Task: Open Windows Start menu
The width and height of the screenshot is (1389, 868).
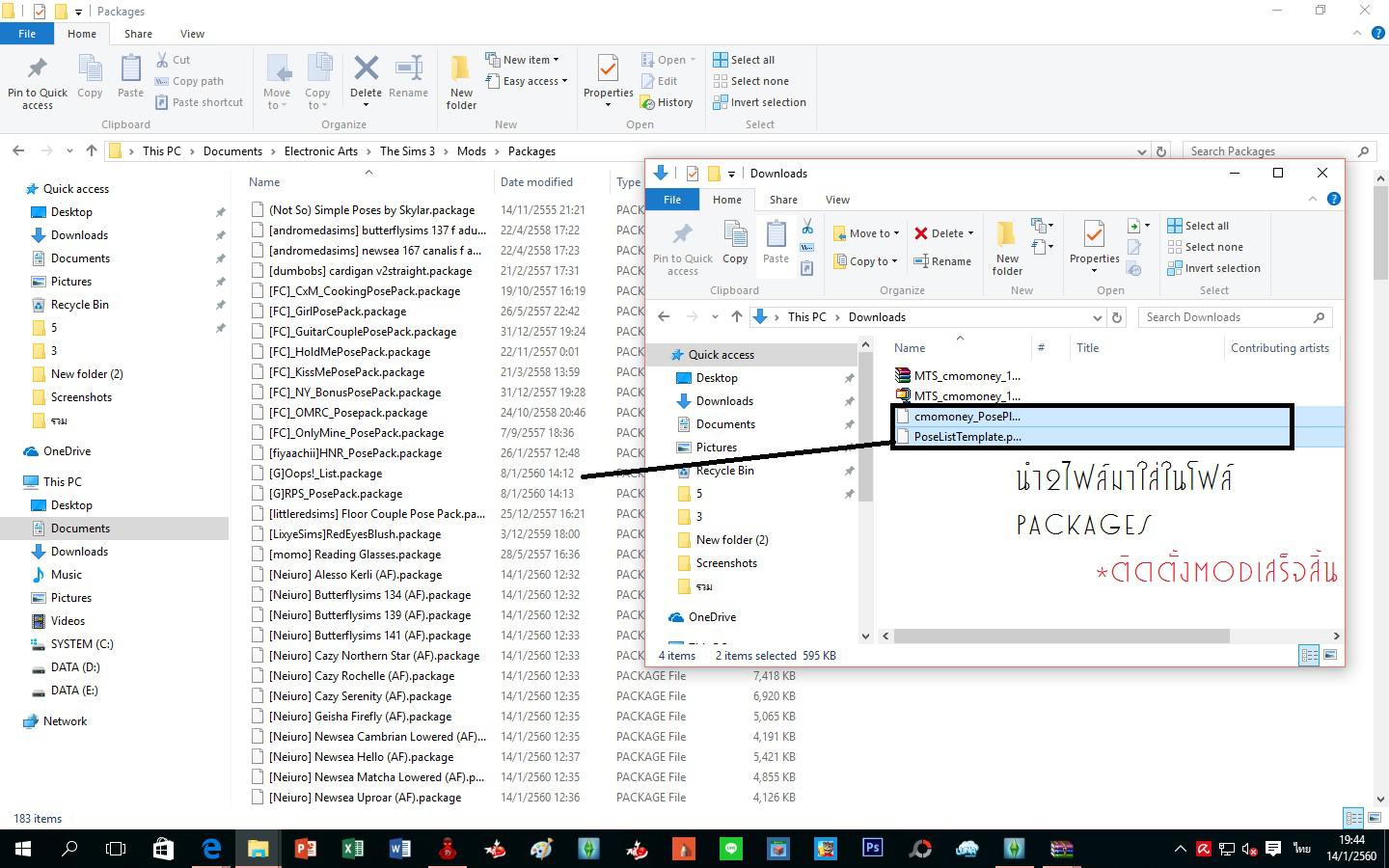Action: pos(22,849)
